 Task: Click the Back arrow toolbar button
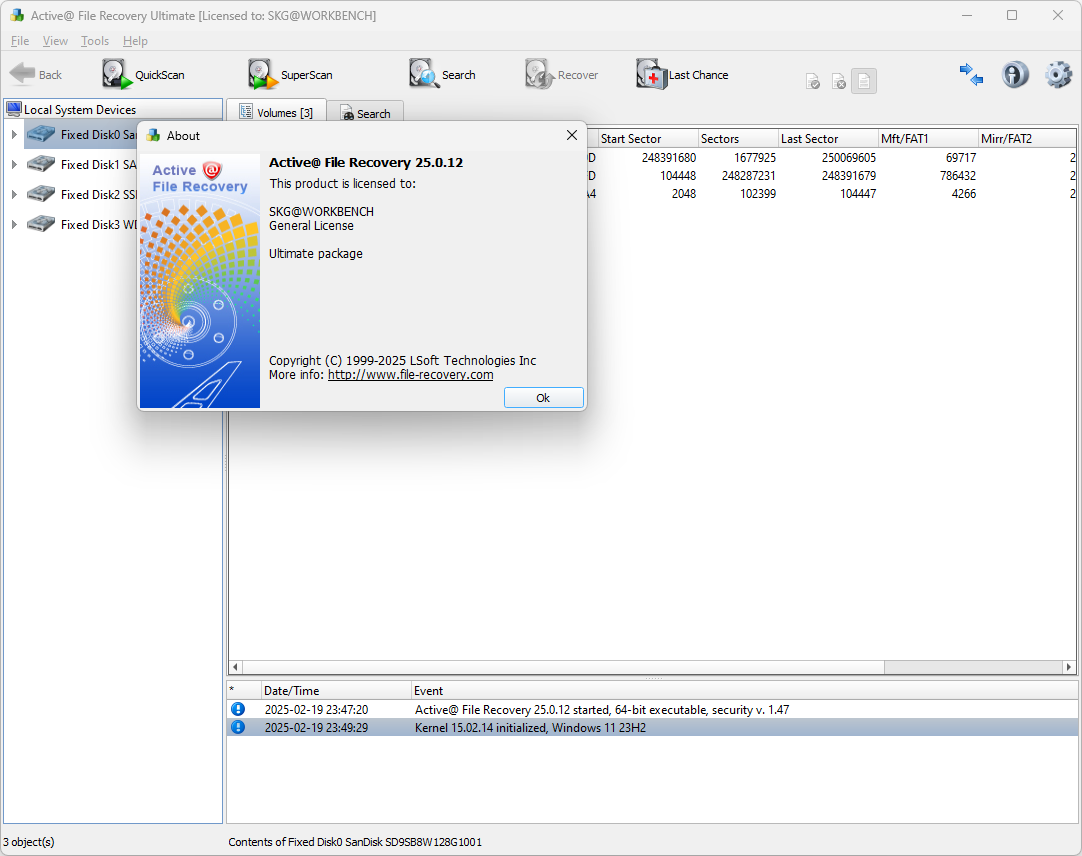pyautogui.click(x=36, y=75)
